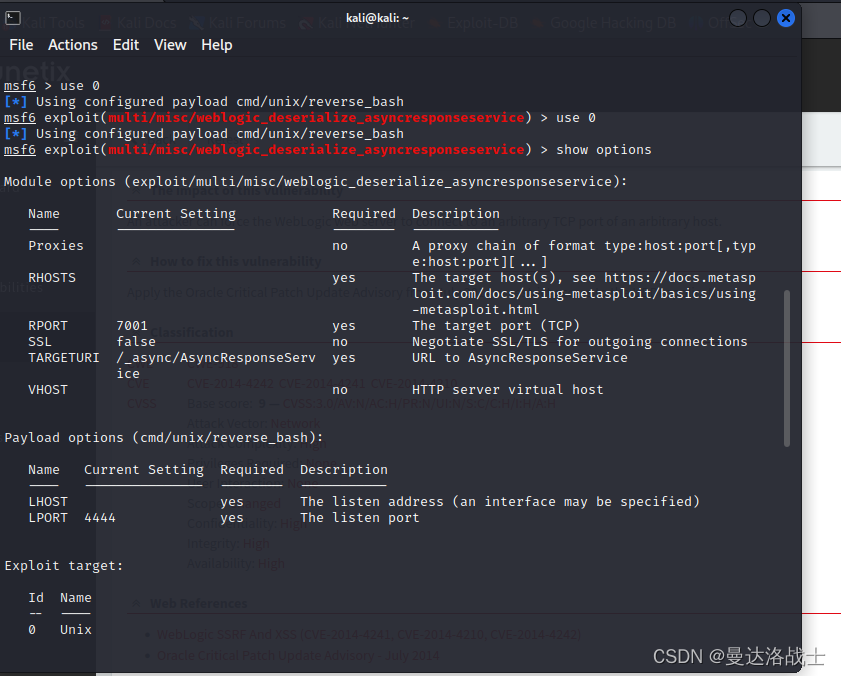Click 'The target port (TCP)' description
The width and height of the screenshot is (841, 676).
click(x=496, y=326)
